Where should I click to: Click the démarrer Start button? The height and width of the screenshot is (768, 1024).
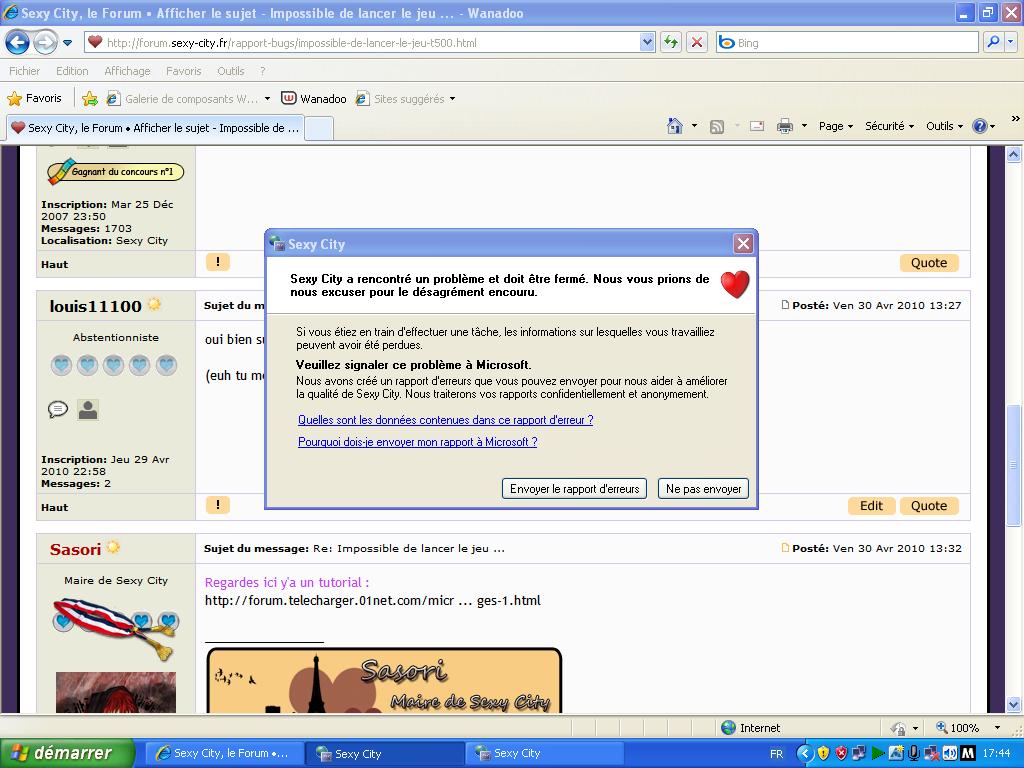[x=68, y=753]
